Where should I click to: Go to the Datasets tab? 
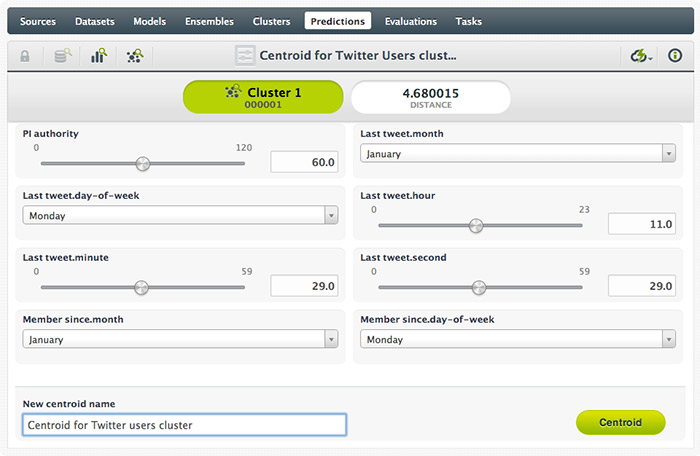tap(95, 21)
